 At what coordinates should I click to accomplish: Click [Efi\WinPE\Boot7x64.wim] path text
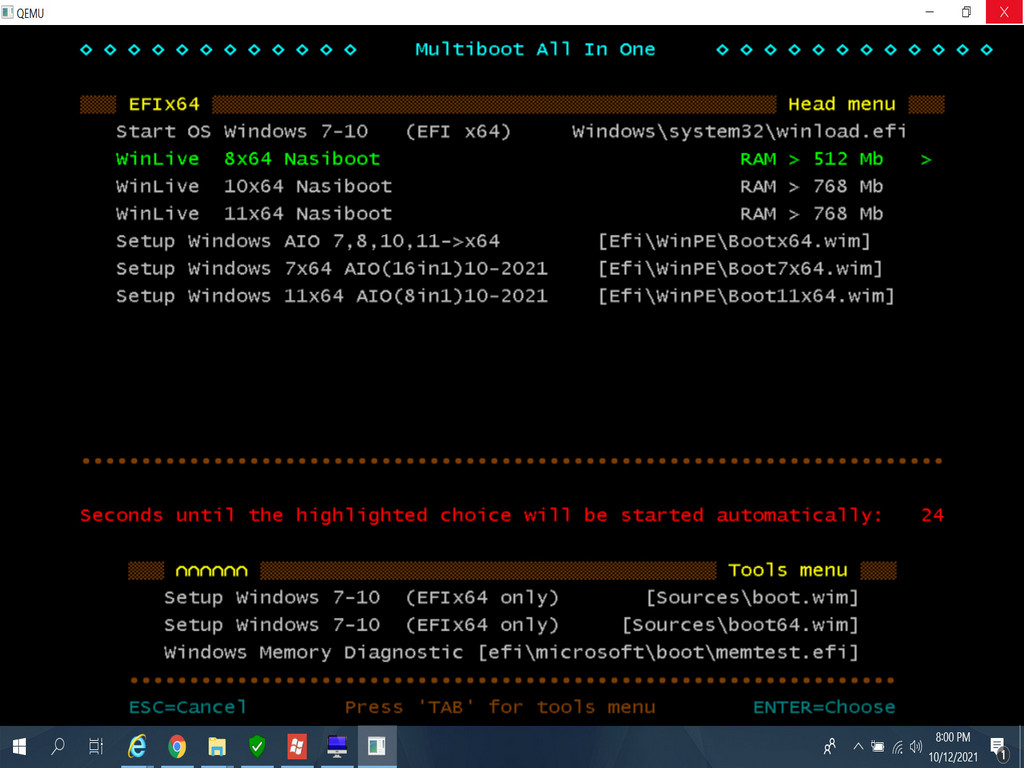(x=740, y=269)
